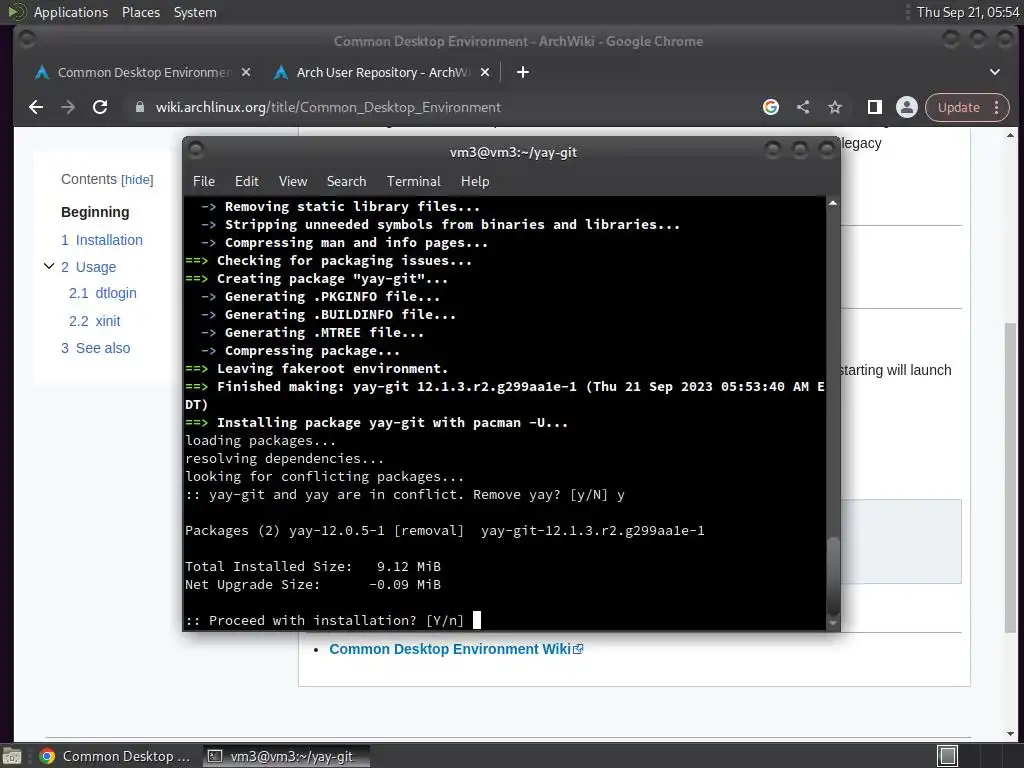1024x768 pixels.
Task: Click the clock showing Thu Sep 21
Action: tap(968, 12)
